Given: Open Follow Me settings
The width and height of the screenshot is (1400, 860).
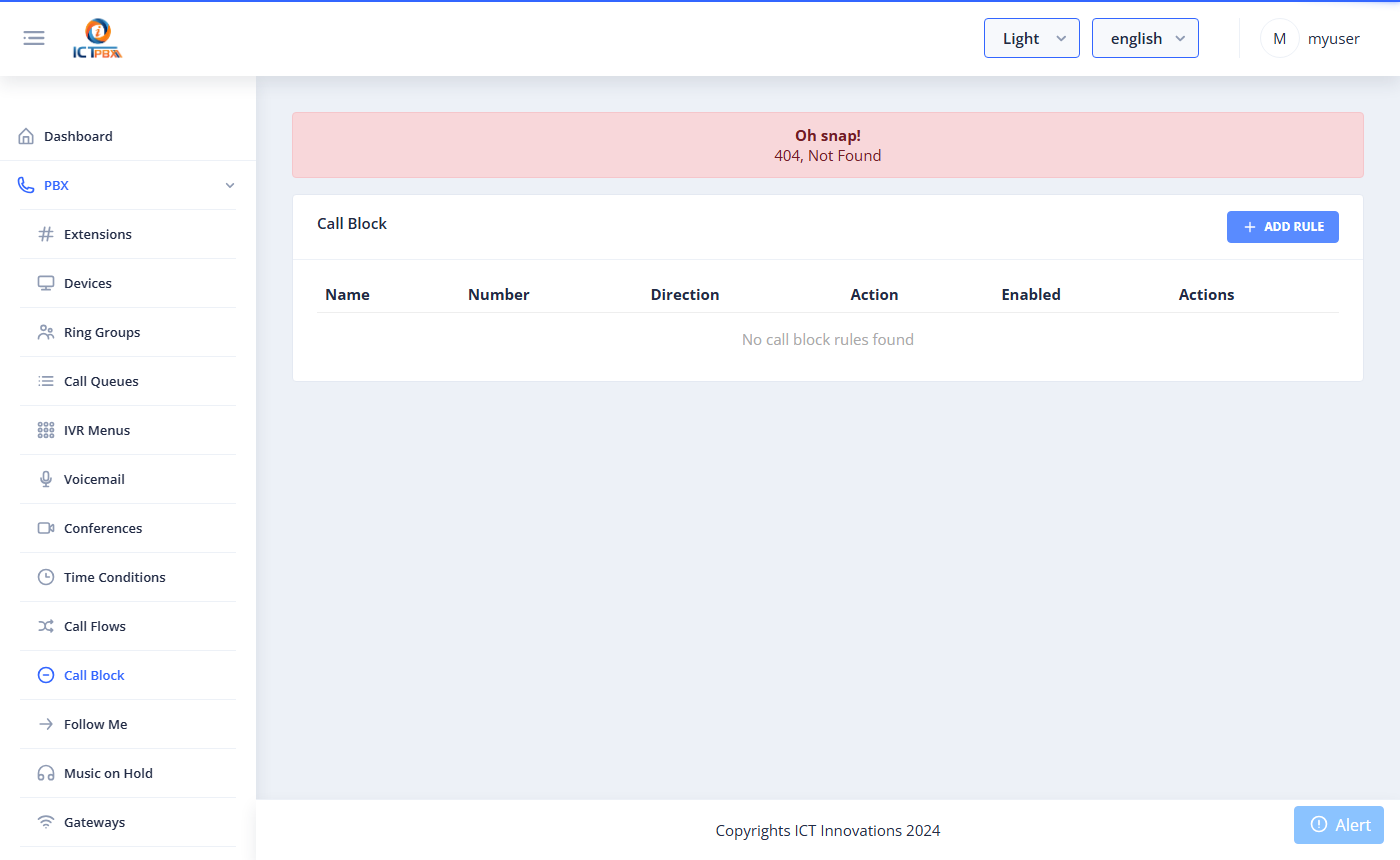Looking at the screenshot, I should [x=128, y=724].
